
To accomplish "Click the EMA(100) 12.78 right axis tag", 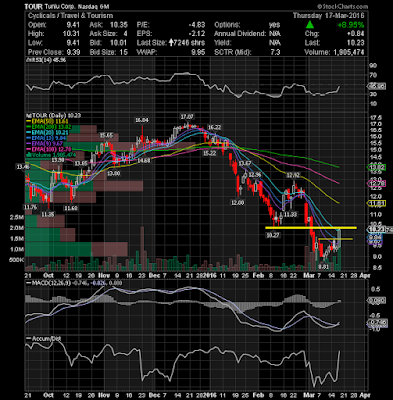I will [376, 183].
